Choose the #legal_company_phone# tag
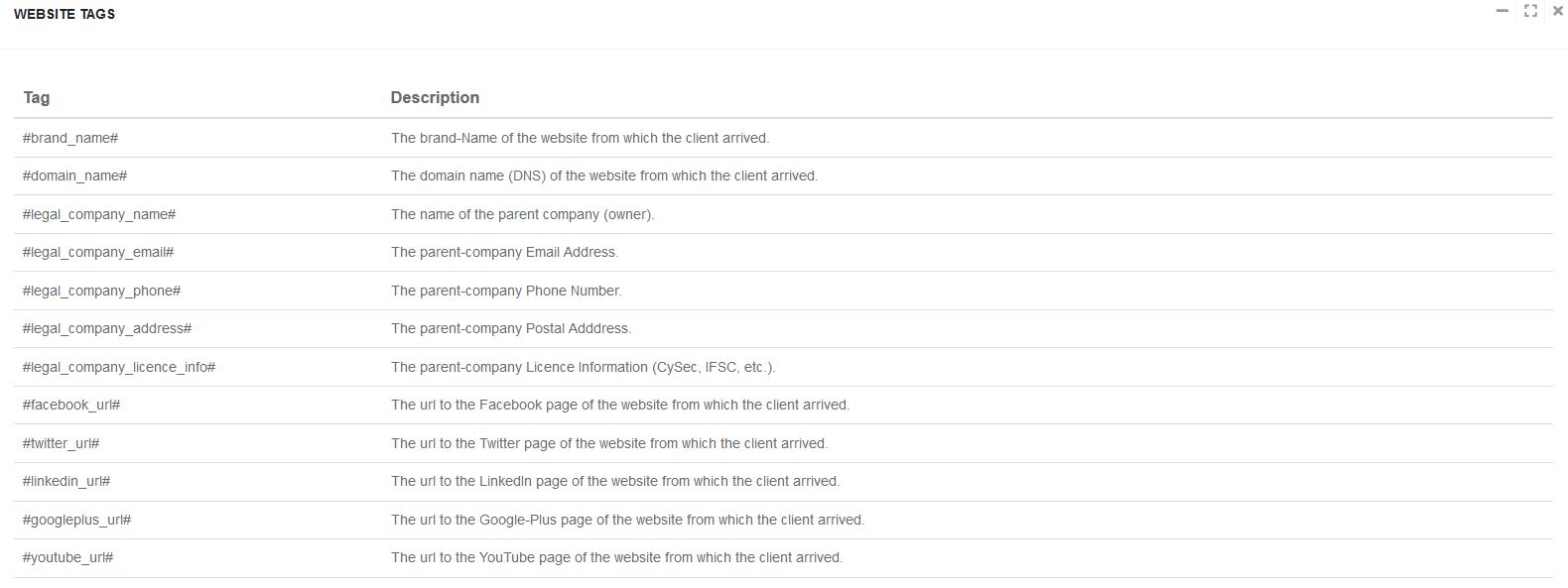The width and height of the screenshot is (1568, 588). [101, 291]
